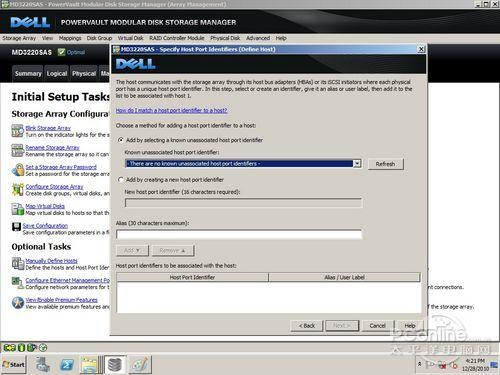The width and height of the screenshot is (500, 375).
Task: Click the Help button in the dialog
Action: tap(410, 326)
